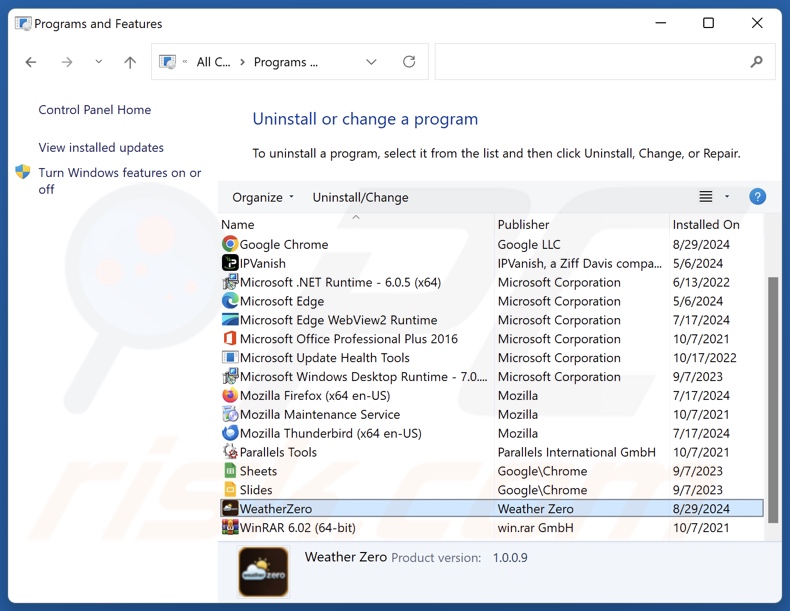Screen dimensions: 790x611
Task: Go up one level with up arrow
Action: [130, 62]
